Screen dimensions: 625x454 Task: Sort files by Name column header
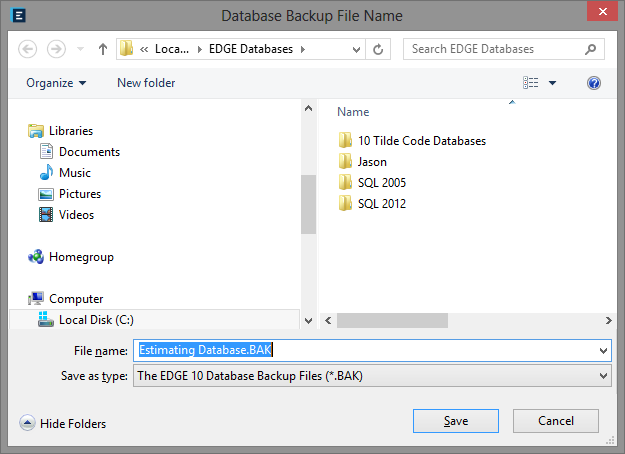click(353, 112)
